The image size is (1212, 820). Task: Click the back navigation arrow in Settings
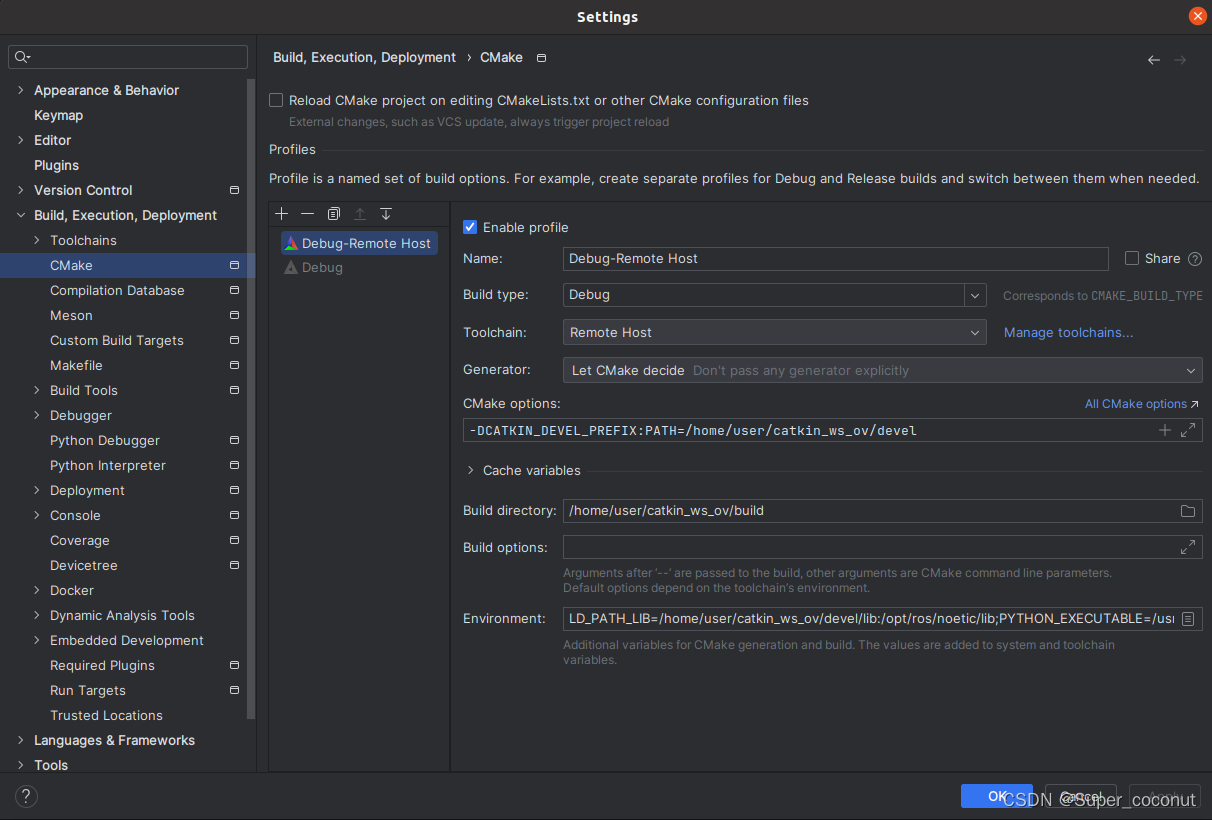1153,60
